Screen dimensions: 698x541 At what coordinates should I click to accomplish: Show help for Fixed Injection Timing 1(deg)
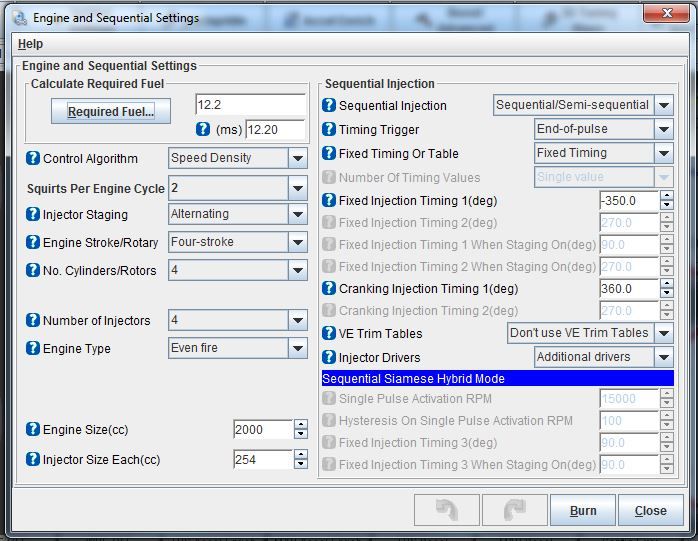329,200
